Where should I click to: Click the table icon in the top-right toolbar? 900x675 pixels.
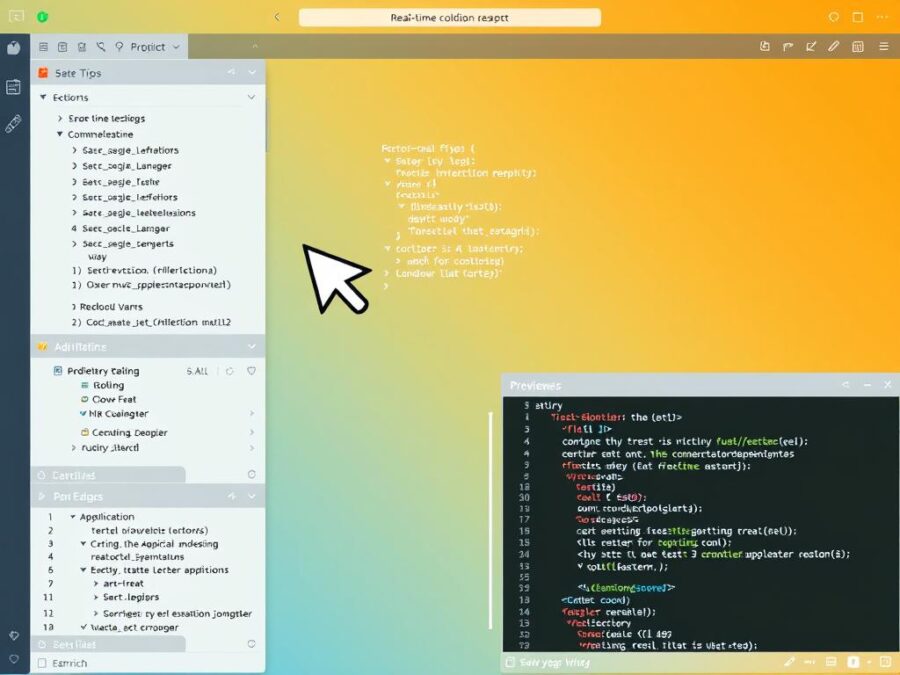coord(857,46)
